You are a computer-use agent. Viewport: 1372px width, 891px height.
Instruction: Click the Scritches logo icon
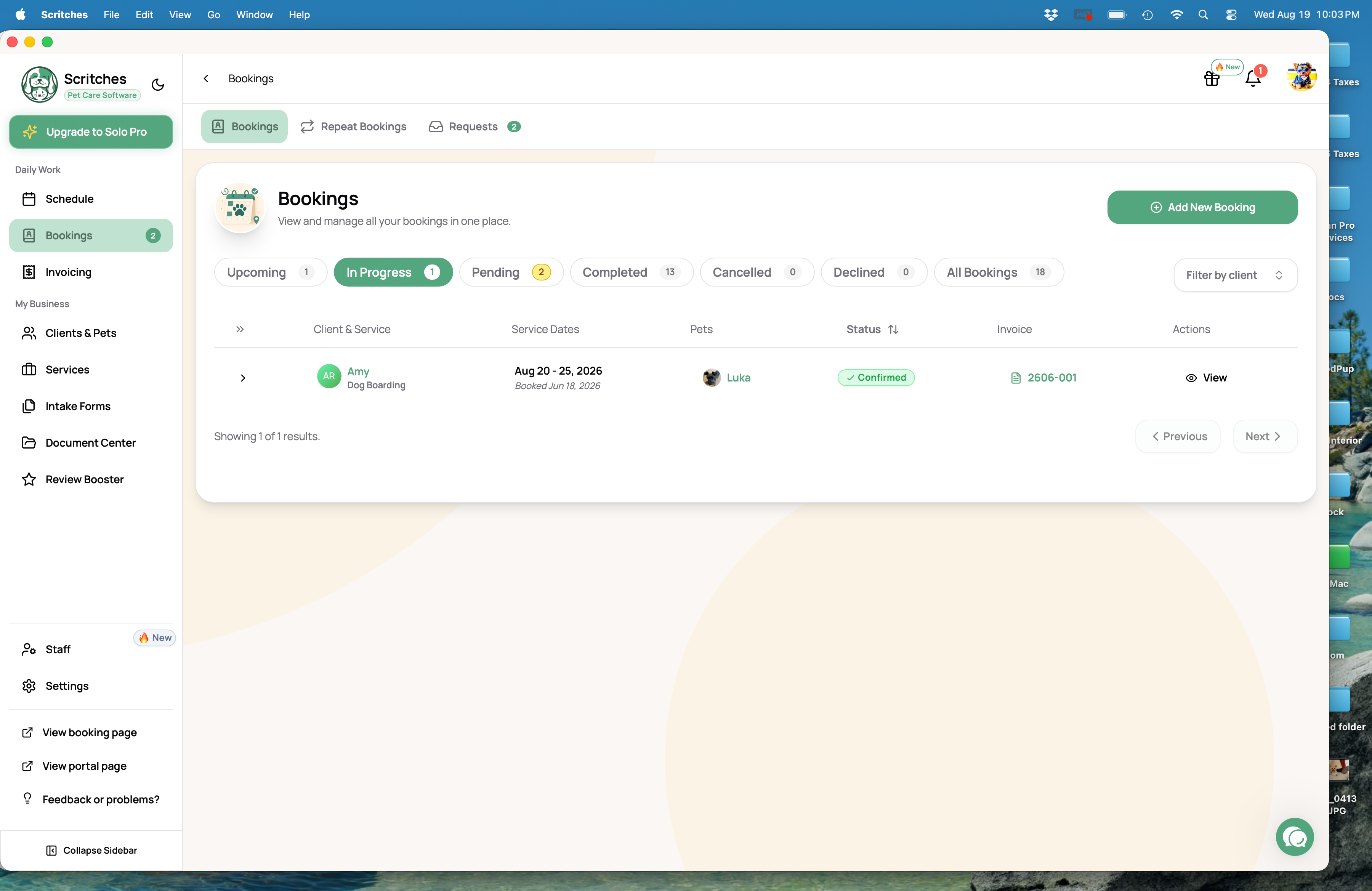pyautogui.click(x=39, y=84)
